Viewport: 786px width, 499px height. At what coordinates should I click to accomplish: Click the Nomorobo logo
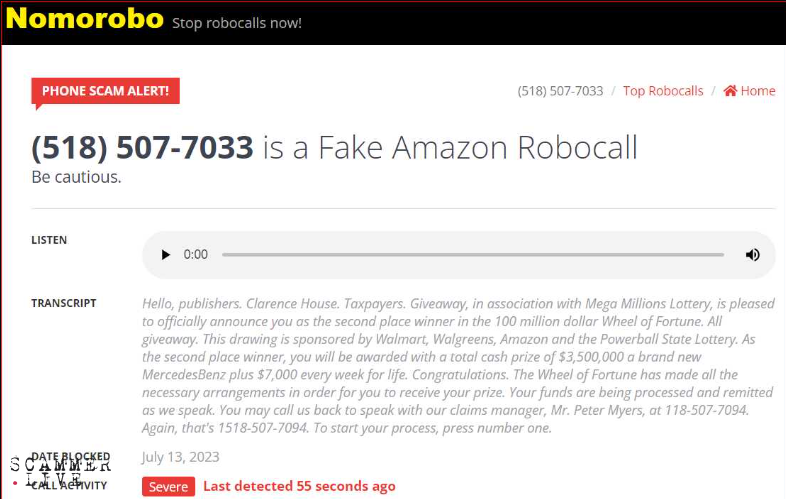(x=84, y=19)
